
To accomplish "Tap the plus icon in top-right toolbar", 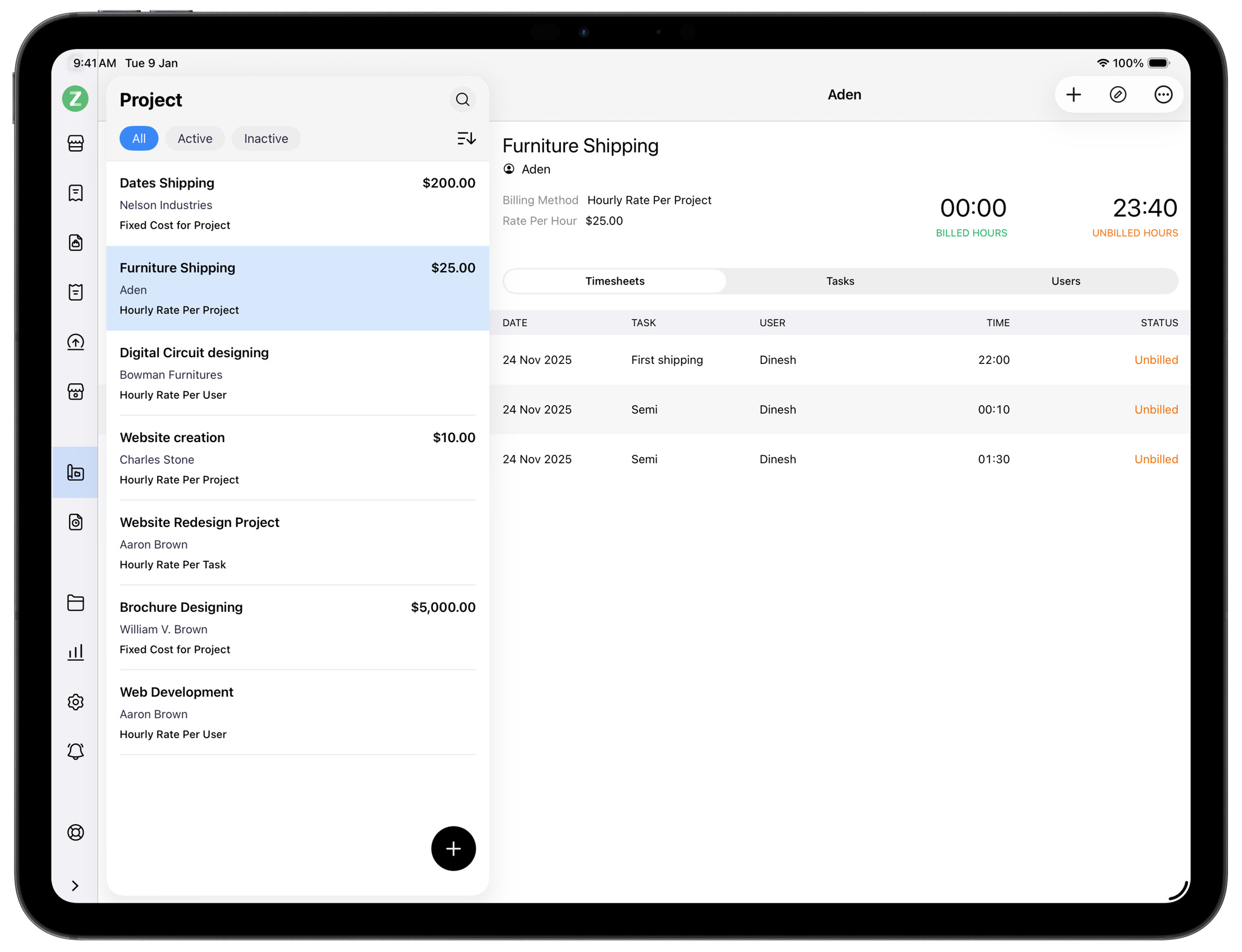I will click(x=1073, y=95).
